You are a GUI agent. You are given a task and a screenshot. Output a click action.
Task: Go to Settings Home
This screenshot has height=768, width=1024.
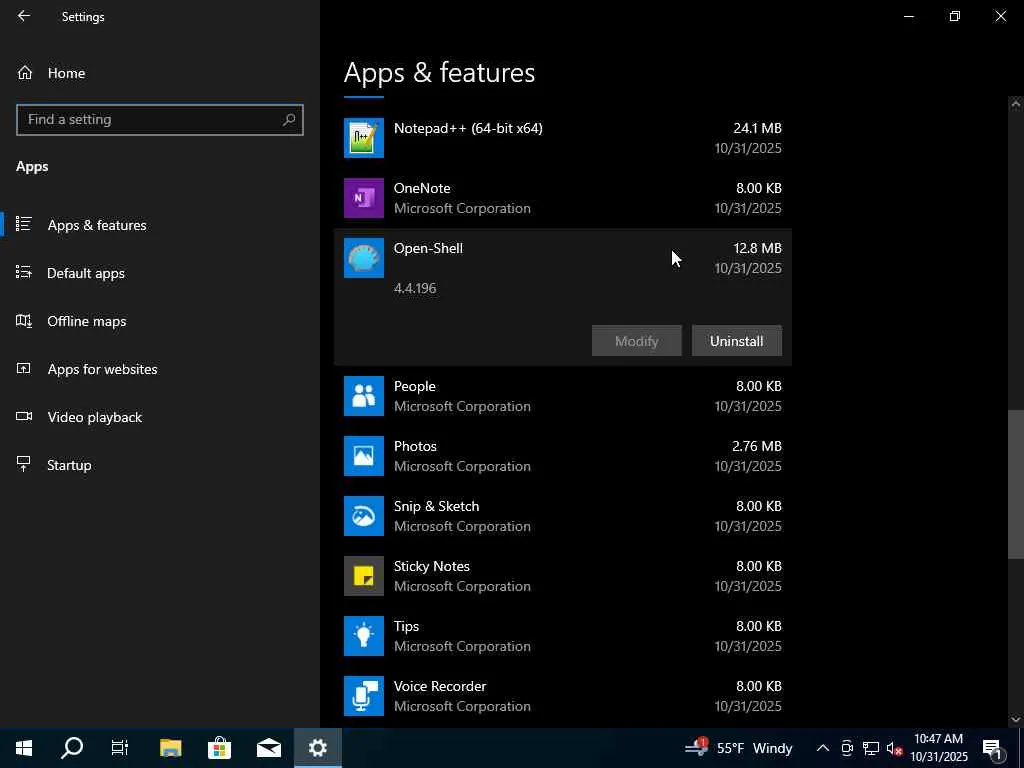tap(66, 73)
